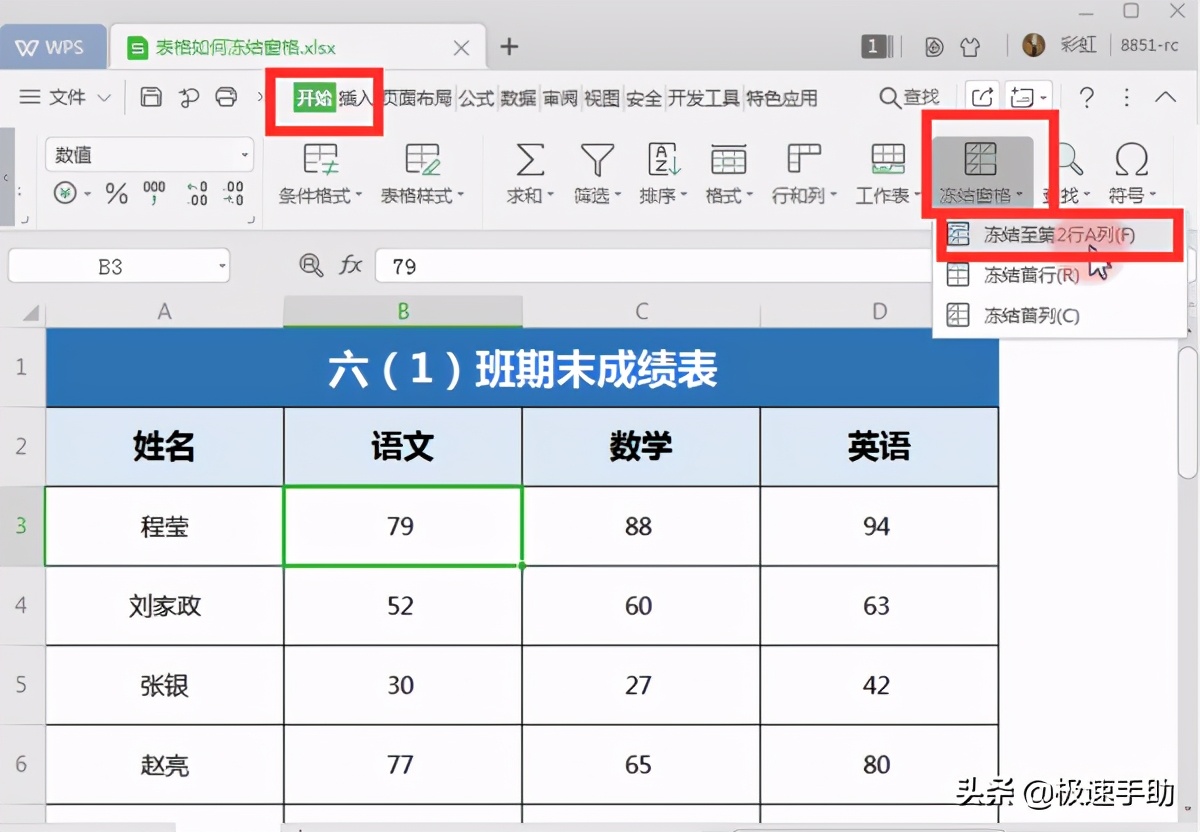Click the Worksheet (工作表) icon
This screenshot has height=832, width=1200.
tap(888, 160)
